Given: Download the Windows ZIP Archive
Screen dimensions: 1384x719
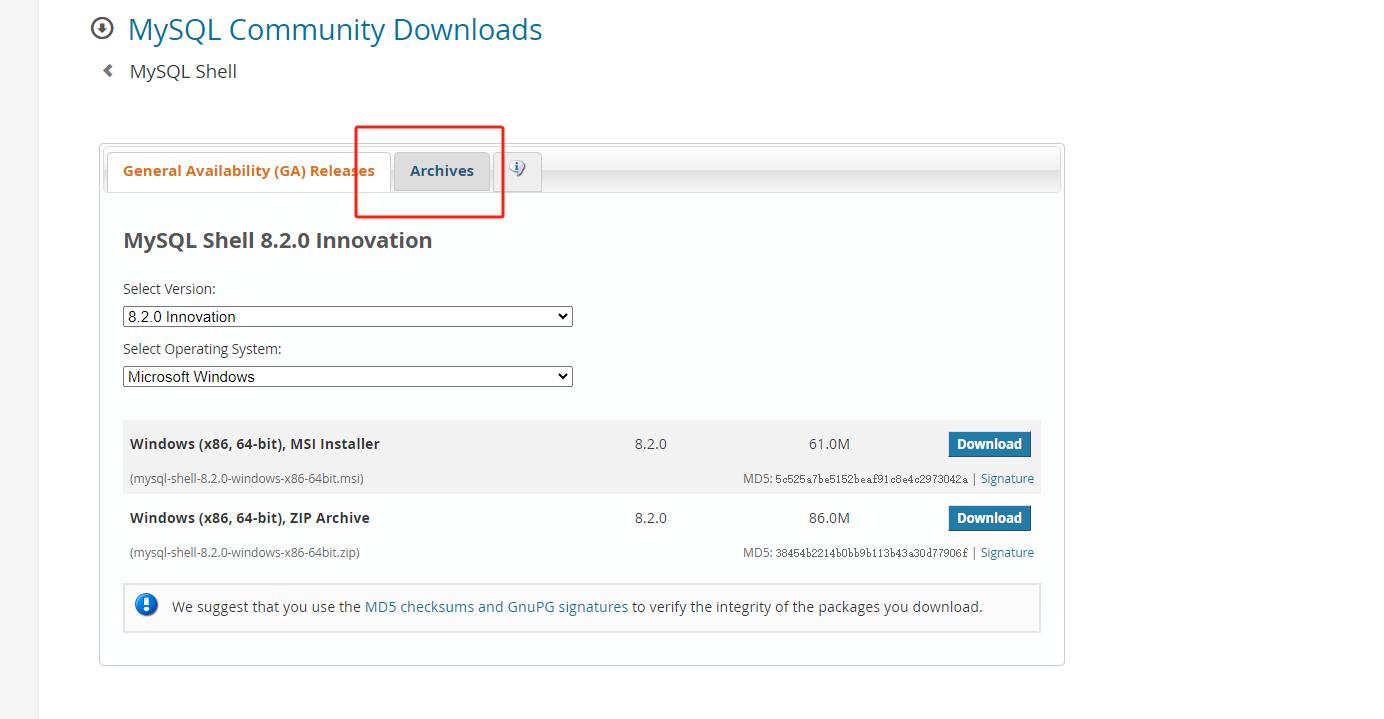Looking at the screenshot, I should [x=989, y=518].
